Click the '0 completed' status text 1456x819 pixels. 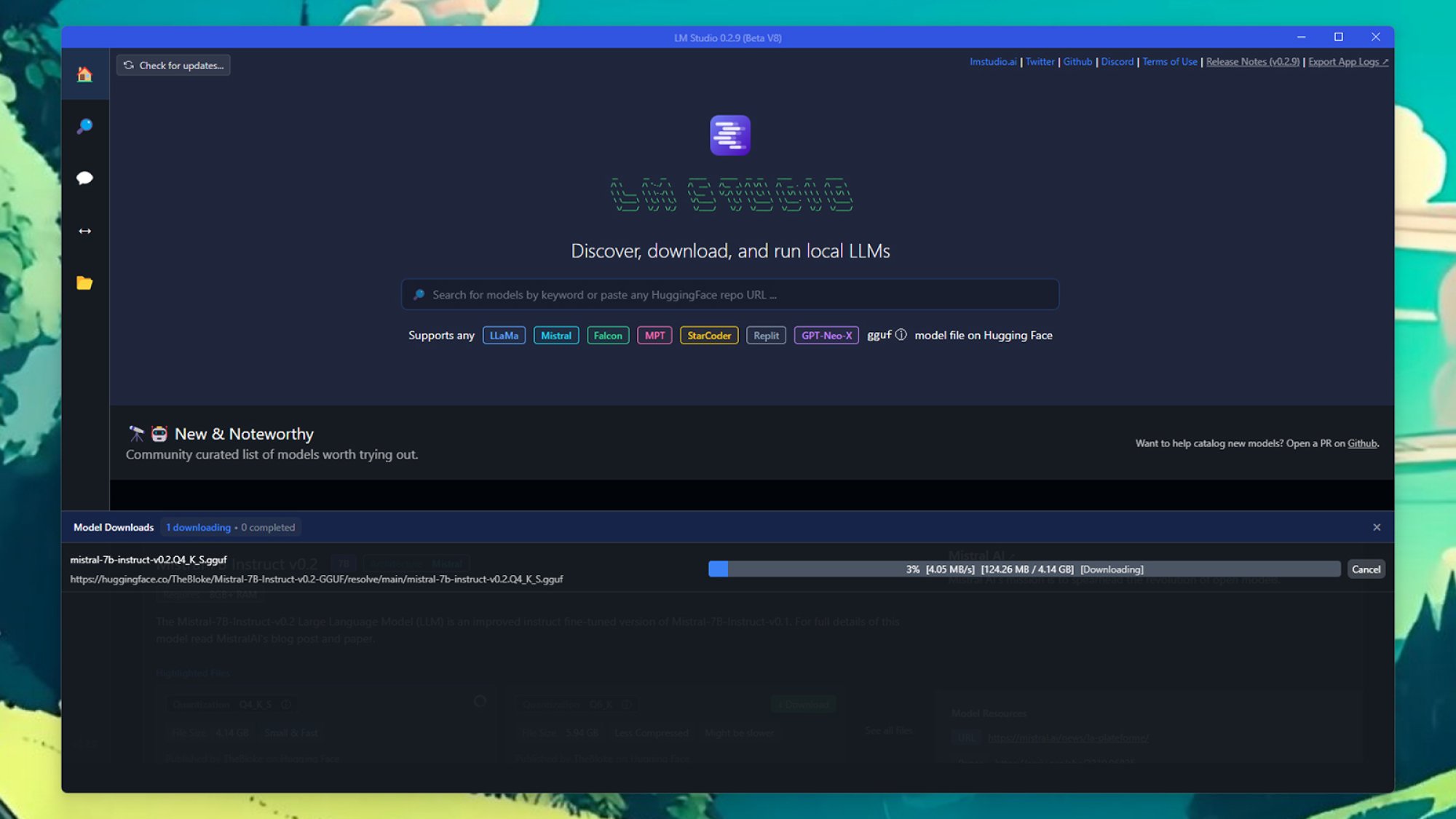click(x=268, y=528)
